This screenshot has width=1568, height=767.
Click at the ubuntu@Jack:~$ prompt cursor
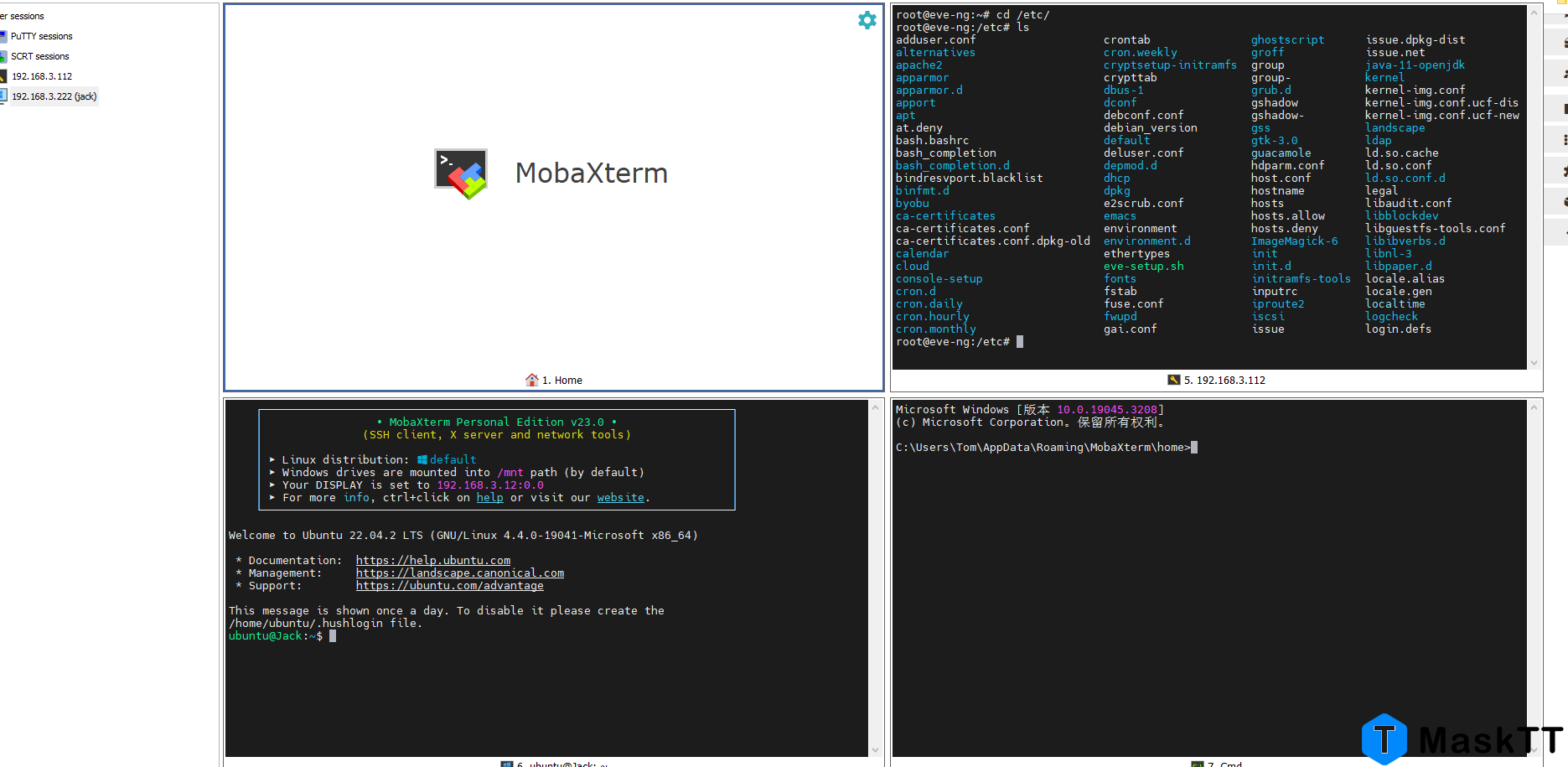click(x=333, y=635)
